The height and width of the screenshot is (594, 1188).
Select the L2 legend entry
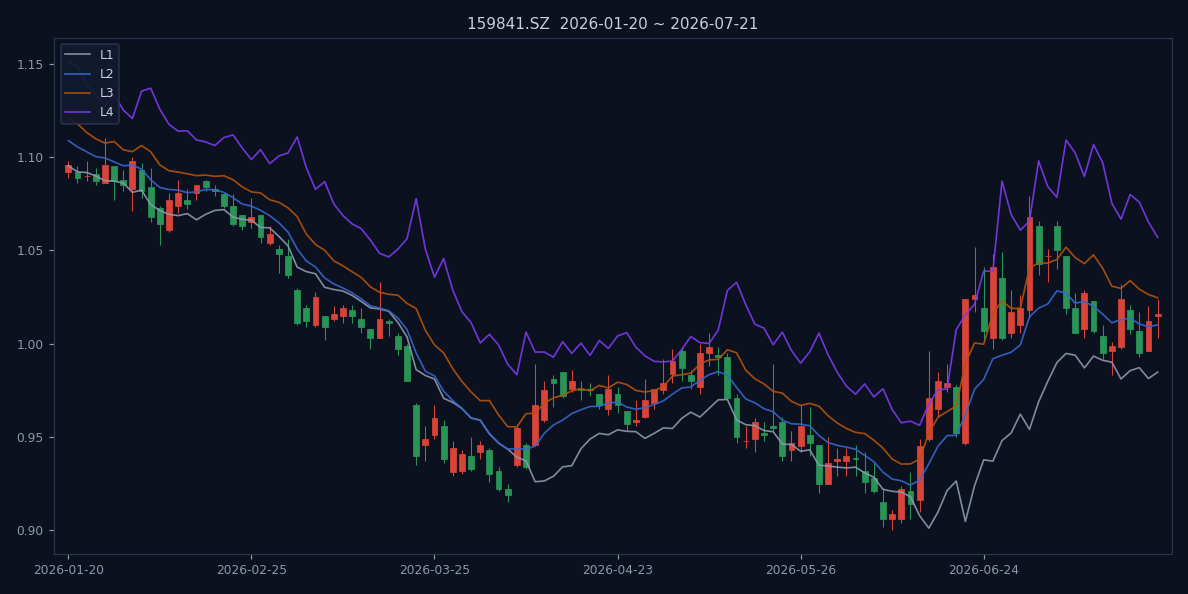pos(89,73)
